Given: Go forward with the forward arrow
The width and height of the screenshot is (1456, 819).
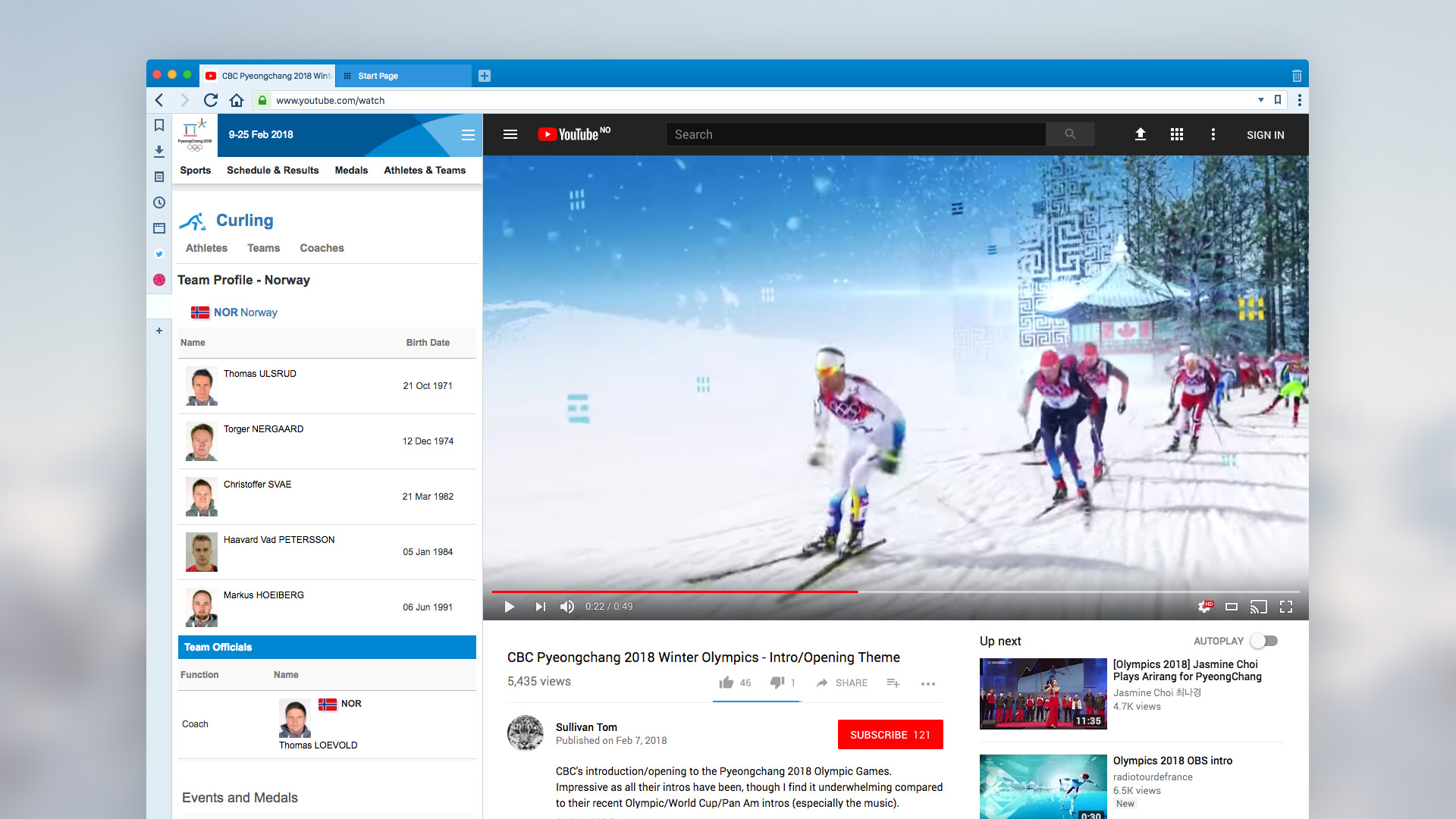Looking at the screenshot, I should 184,100.
